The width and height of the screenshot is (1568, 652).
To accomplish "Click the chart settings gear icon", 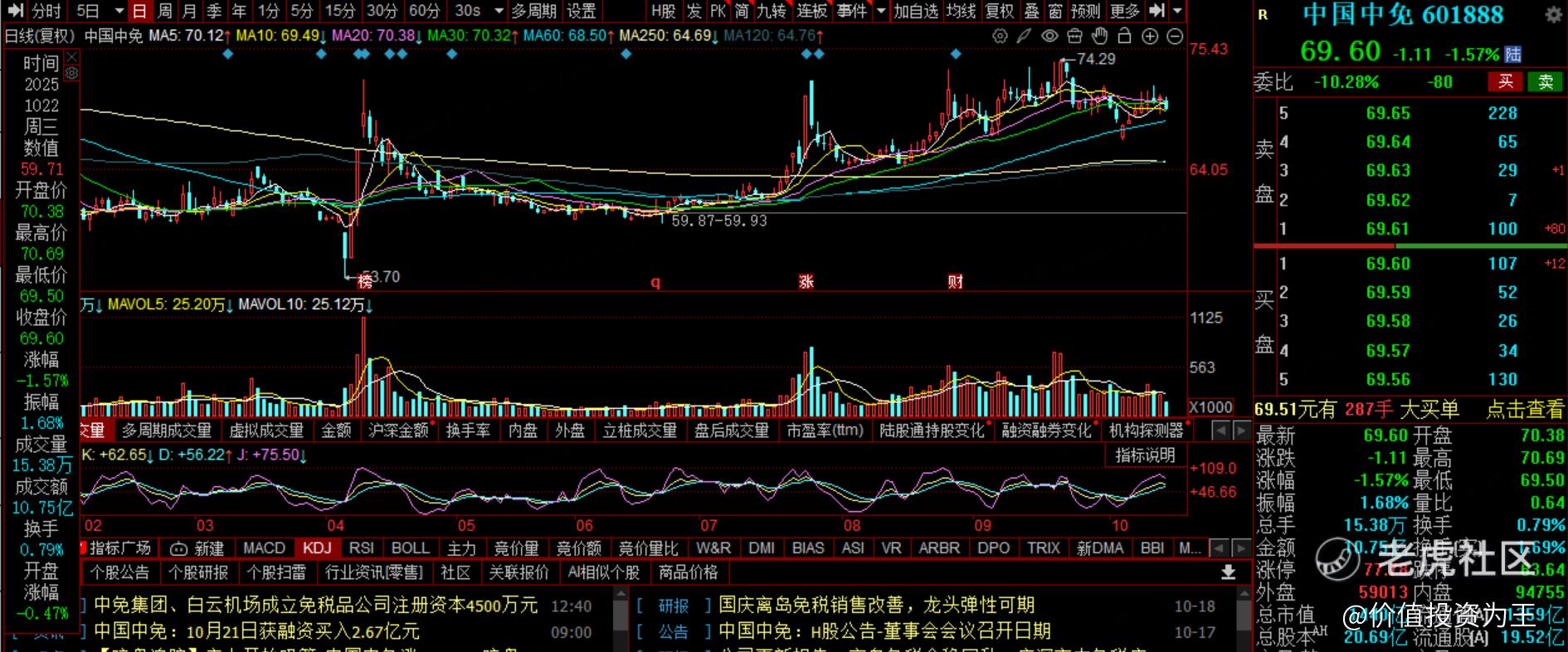I will point(1000,36).
